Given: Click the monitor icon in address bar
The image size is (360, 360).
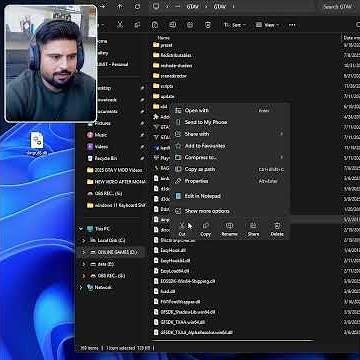Looking at the screenshot, I should (x=156, y=6).
